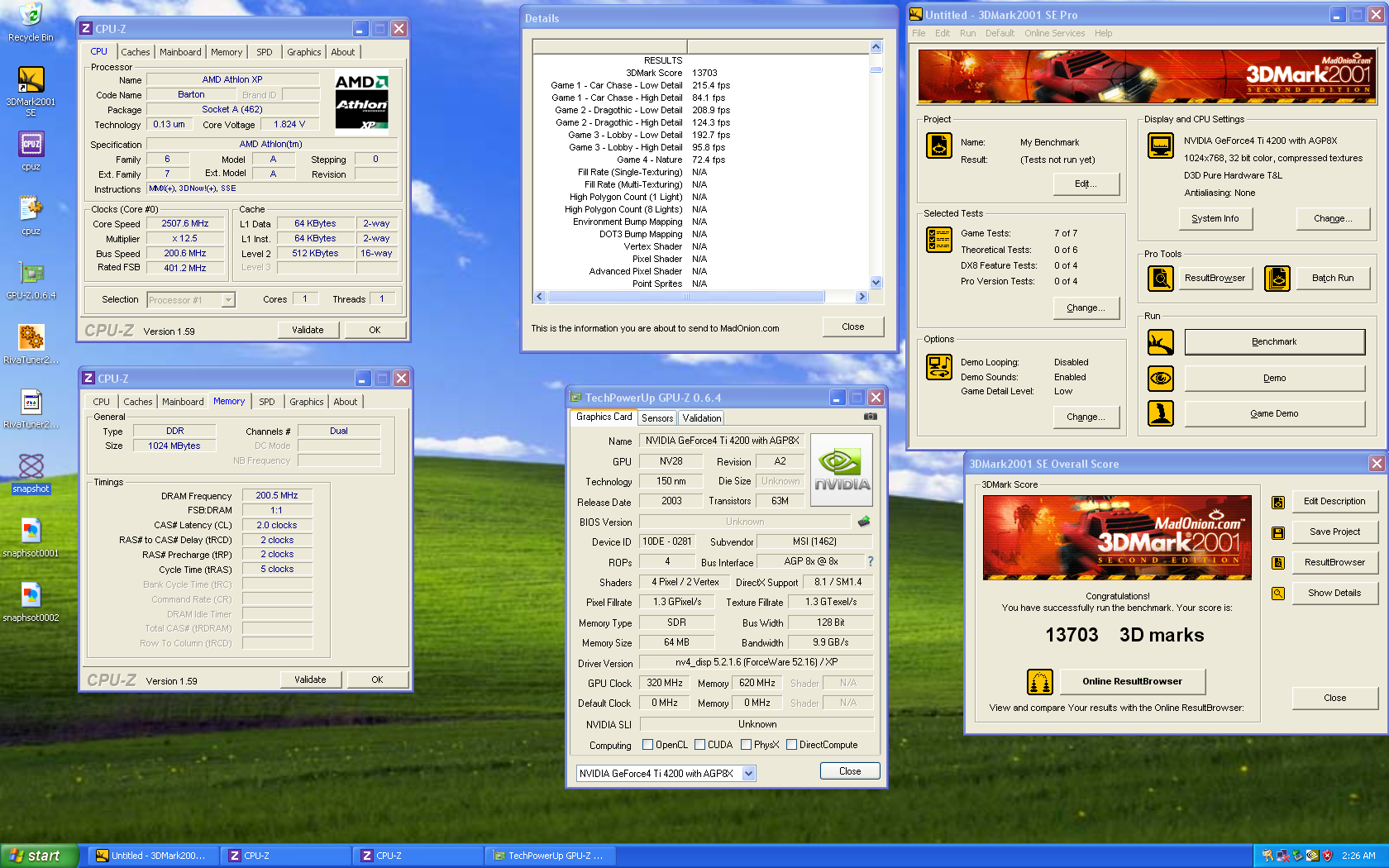Click the Windows Start button

[x=39, y=856]
